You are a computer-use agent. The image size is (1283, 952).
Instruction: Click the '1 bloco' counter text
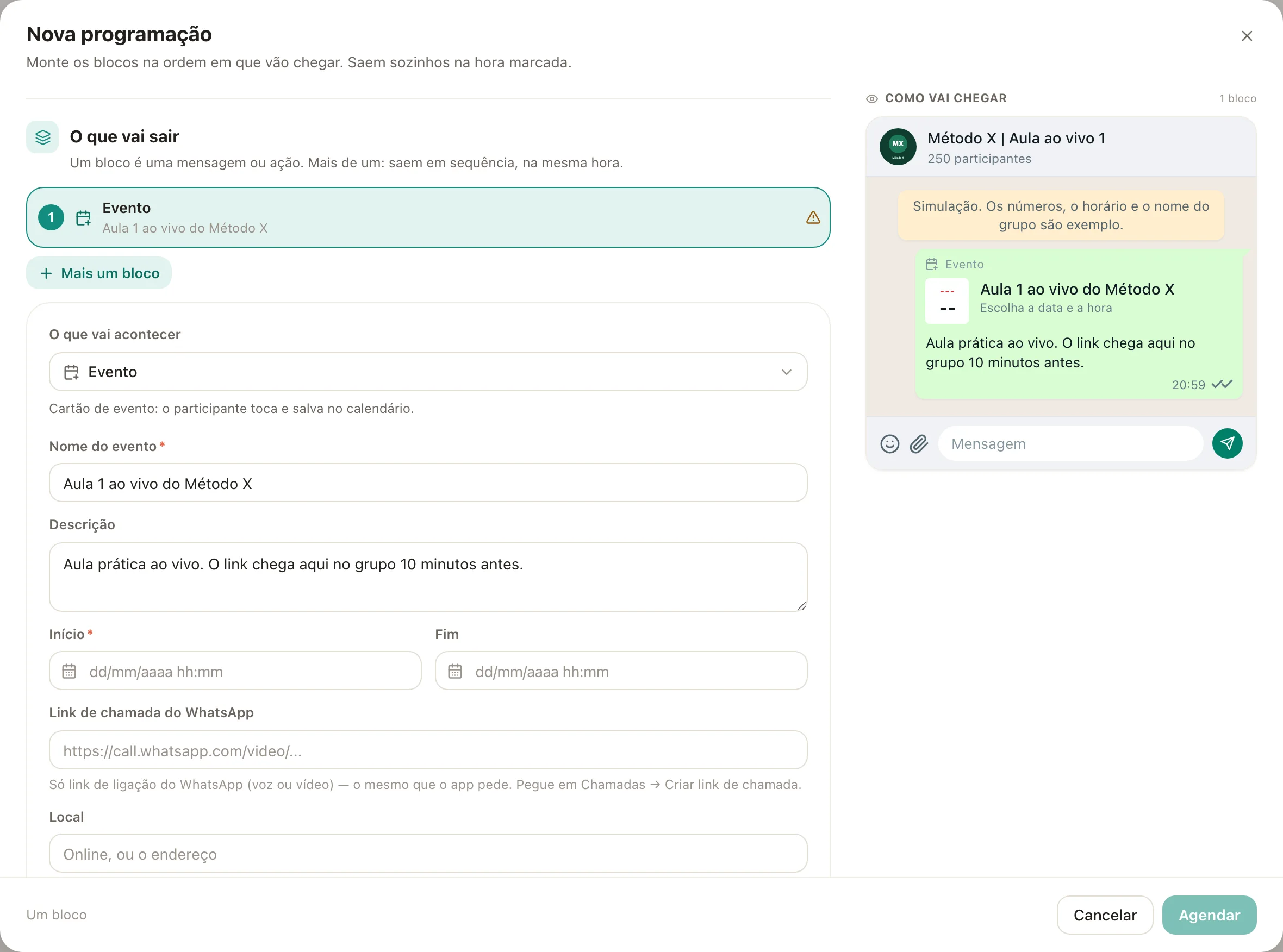1237,98
